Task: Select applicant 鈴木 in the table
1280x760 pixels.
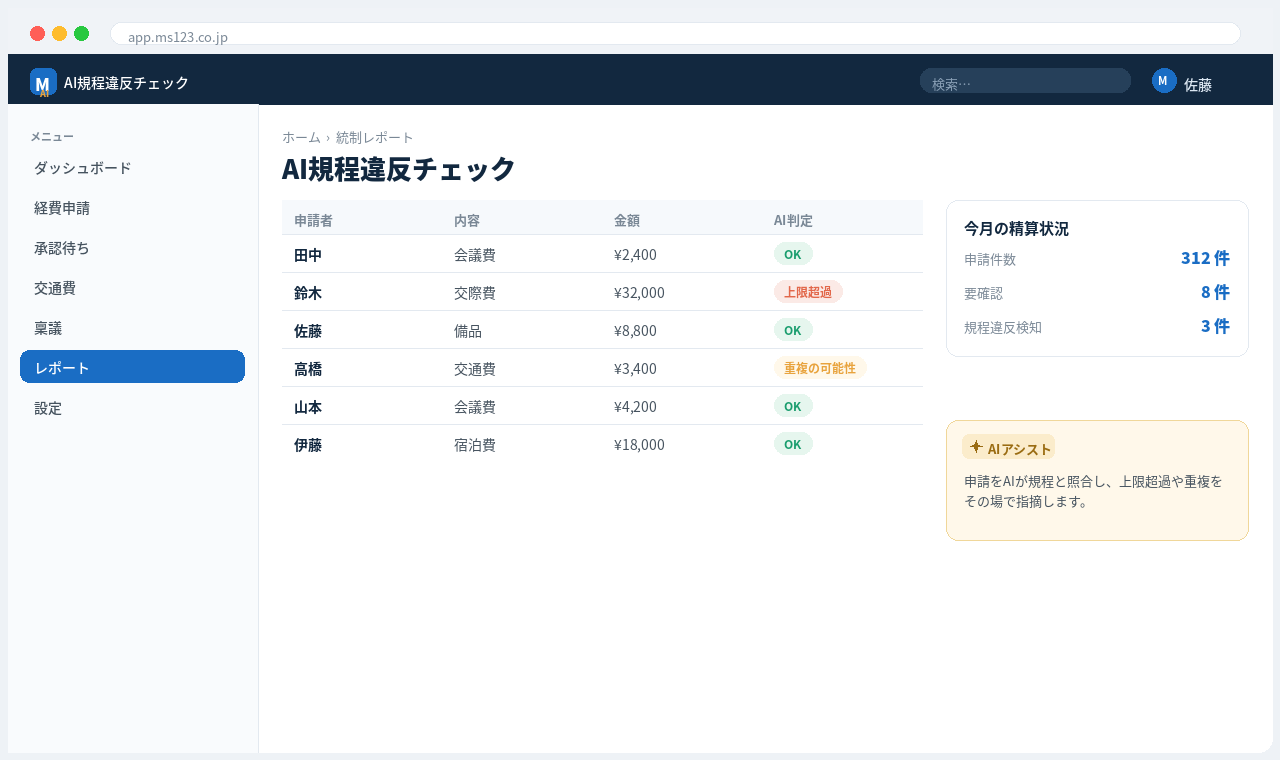Action: pos(308,293)
